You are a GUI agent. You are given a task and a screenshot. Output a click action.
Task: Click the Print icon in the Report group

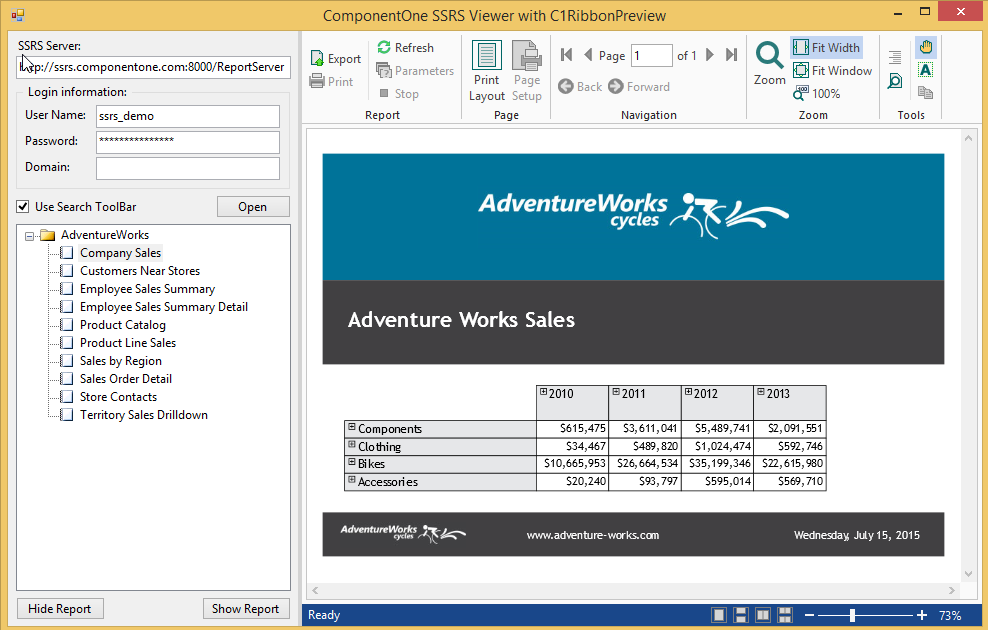pos(317,81)
